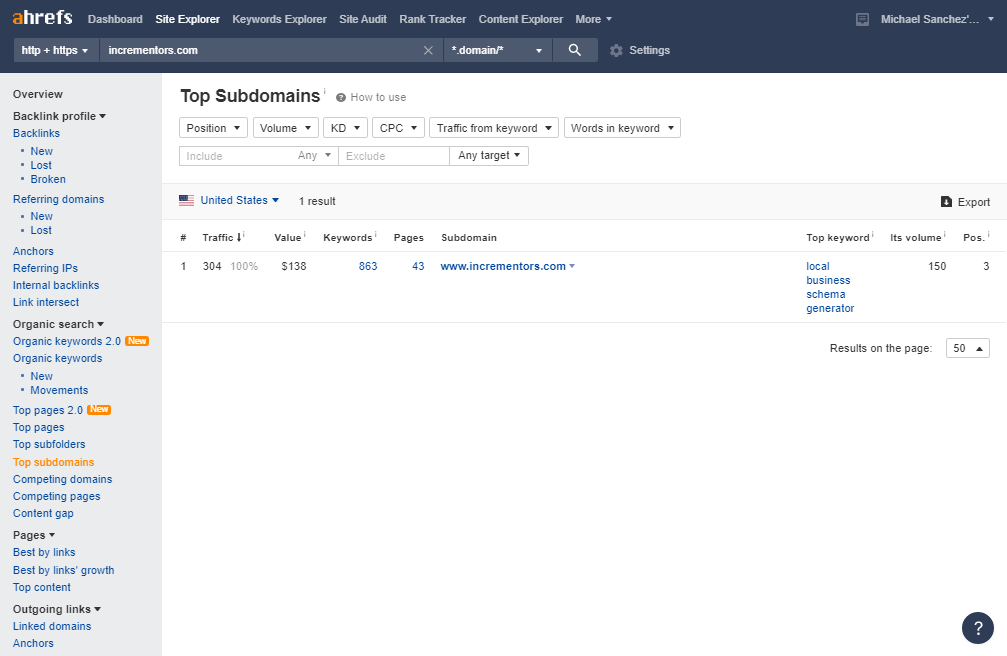Open Traffic from keyword filter
Viewport: 1007px width, 656px height.
pos(494,128)
